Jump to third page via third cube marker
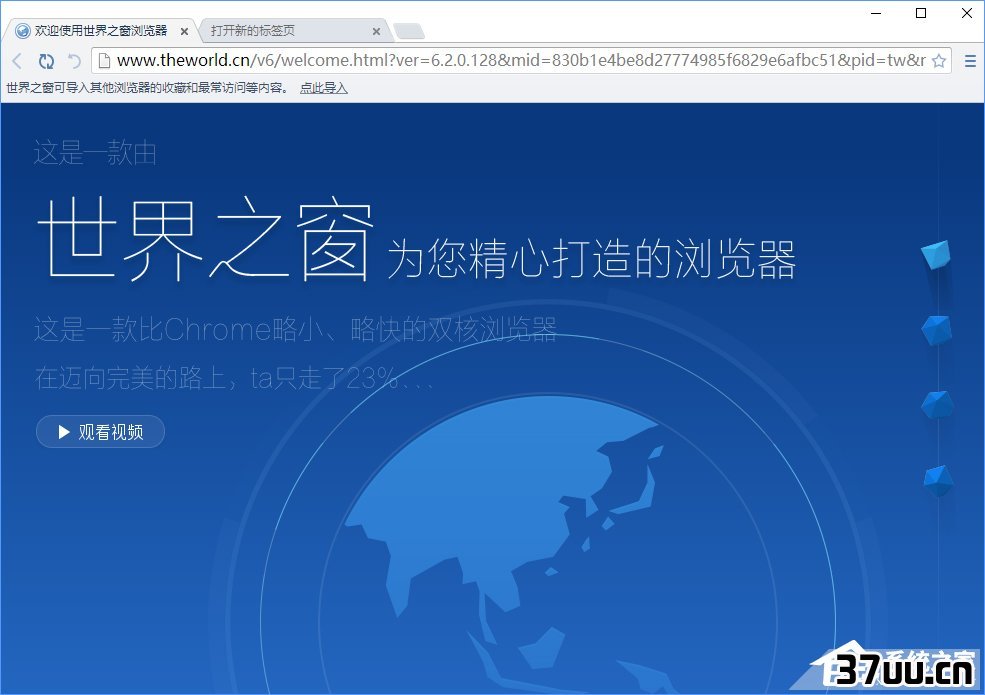Image resolution: width=985 pixels, height=695 pixels. [x=937, y=405]
